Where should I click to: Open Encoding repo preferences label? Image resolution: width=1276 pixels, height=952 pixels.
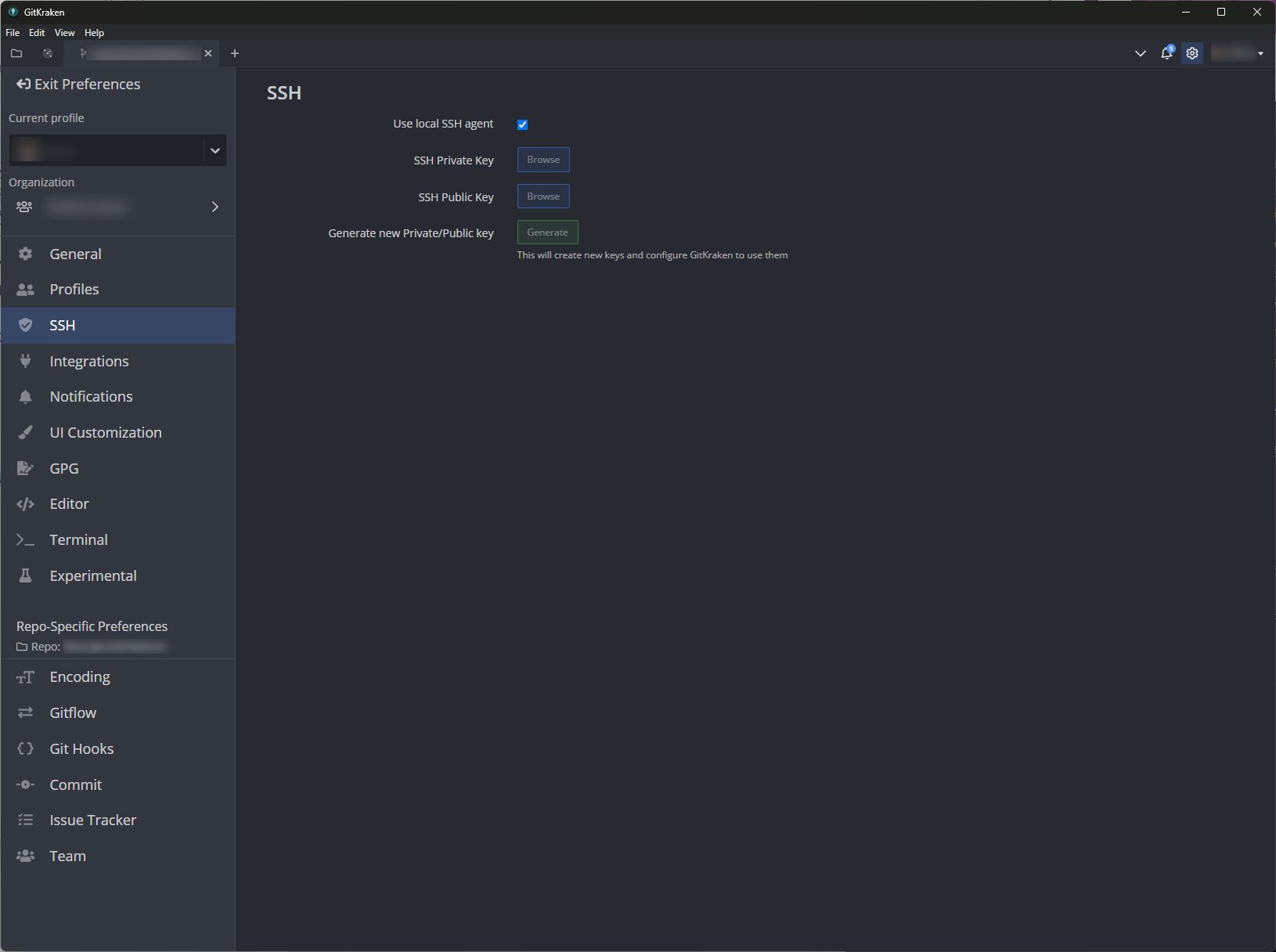coord(80,677)
